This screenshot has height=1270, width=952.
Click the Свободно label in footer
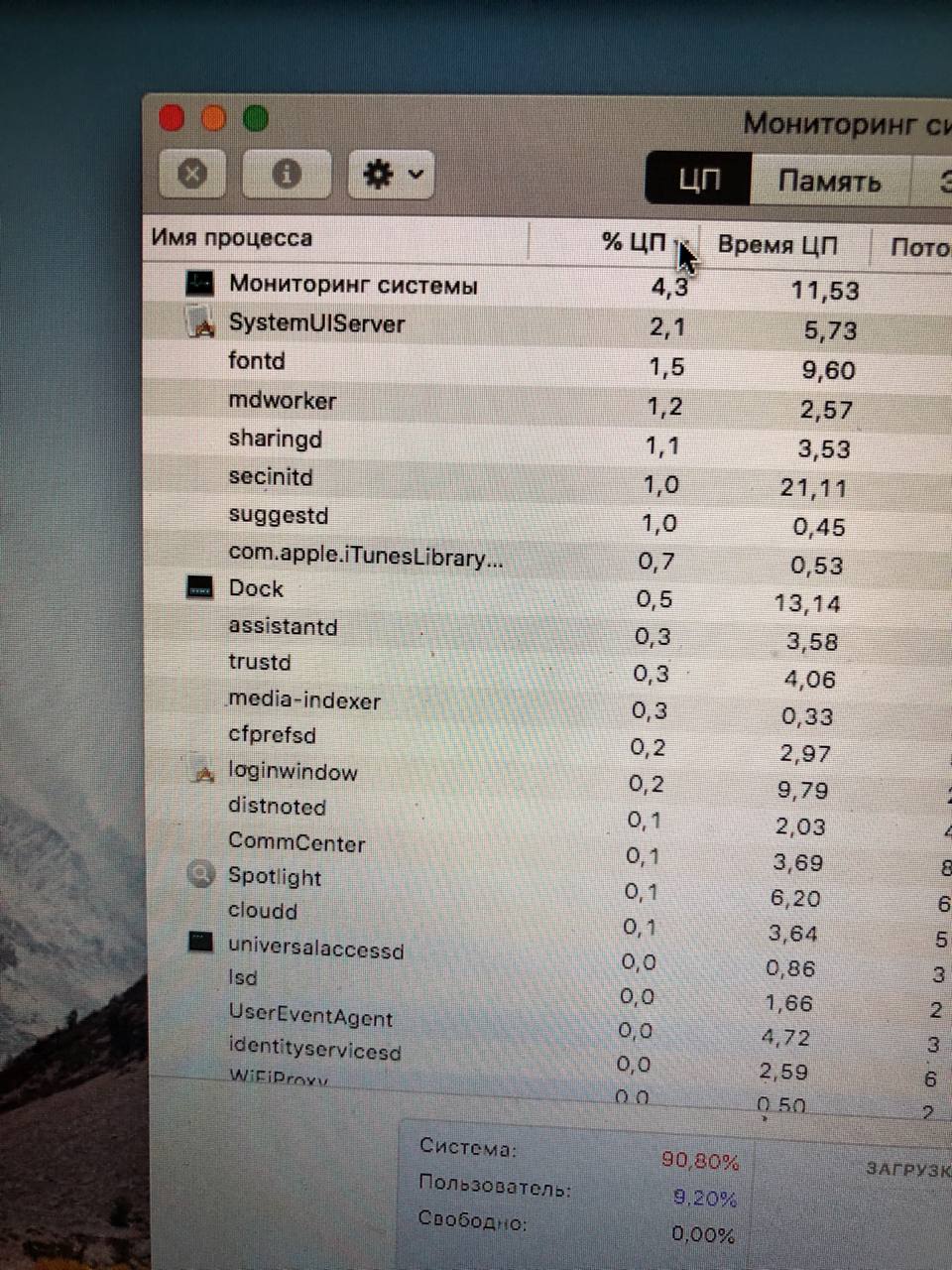click(472, 1221)
